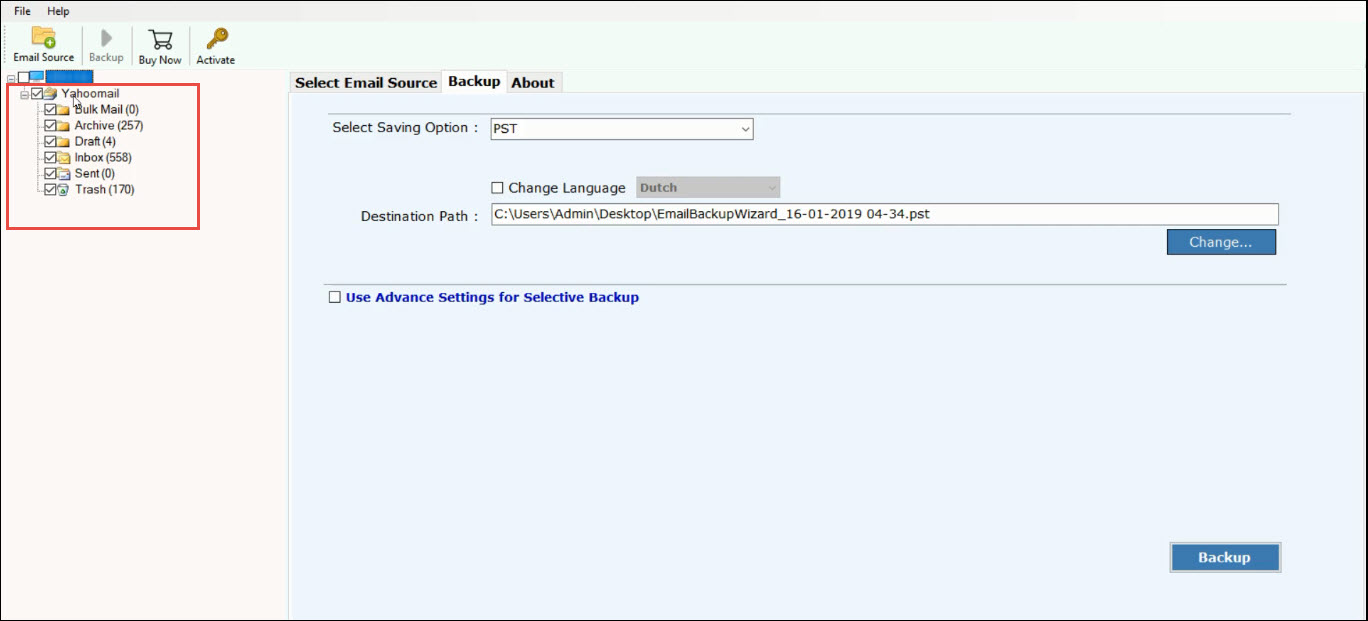
Task: Uncheck the Inbox (558) checkbox
Action: (x=50, y=157)
